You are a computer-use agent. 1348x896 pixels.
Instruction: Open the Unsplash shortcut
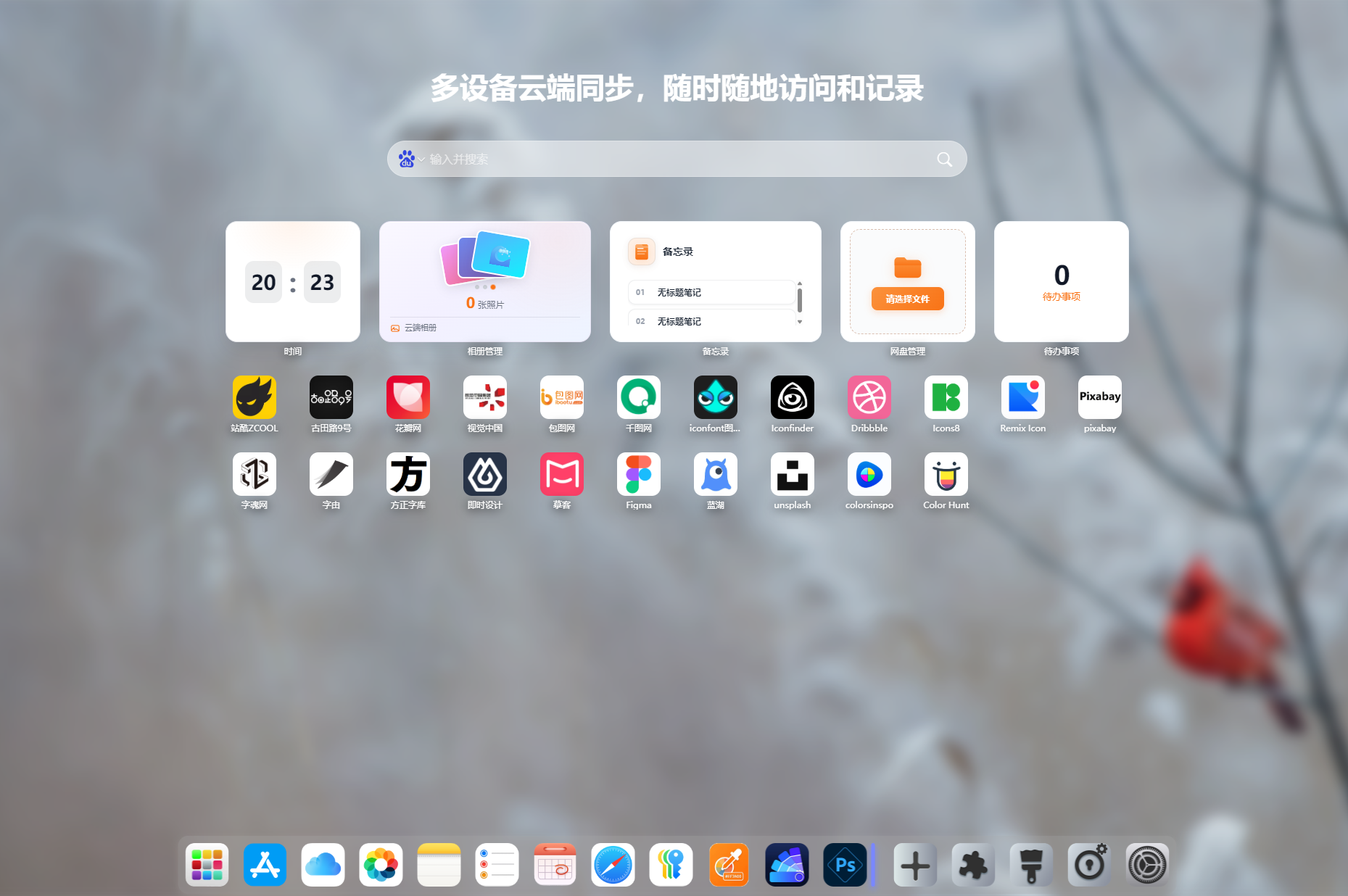point(793,474)
